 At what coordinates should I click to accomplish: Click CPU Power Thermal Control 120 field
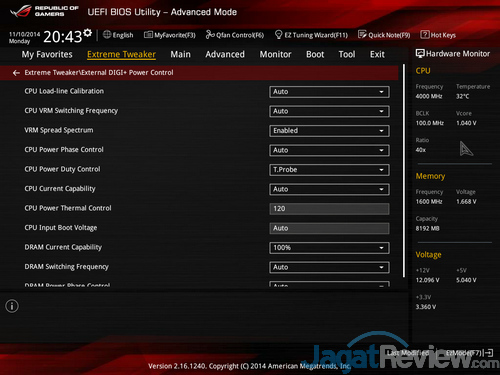coord(329,209)
